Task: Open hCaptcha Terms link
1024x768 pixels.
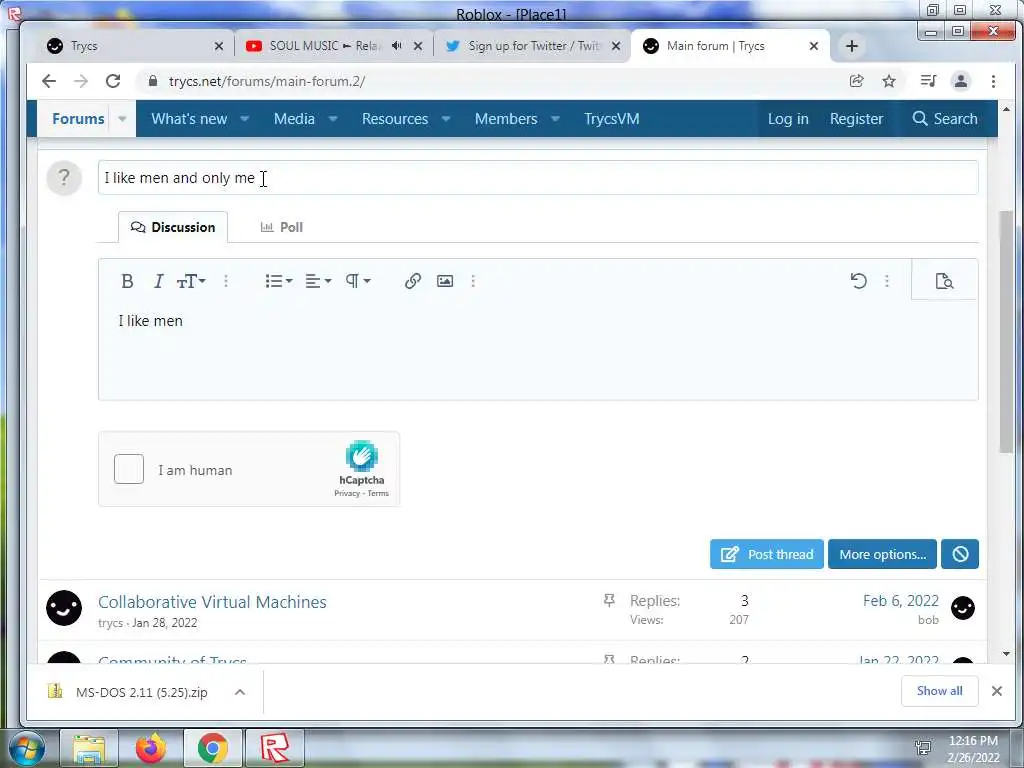Action: (x=378, y=494)
